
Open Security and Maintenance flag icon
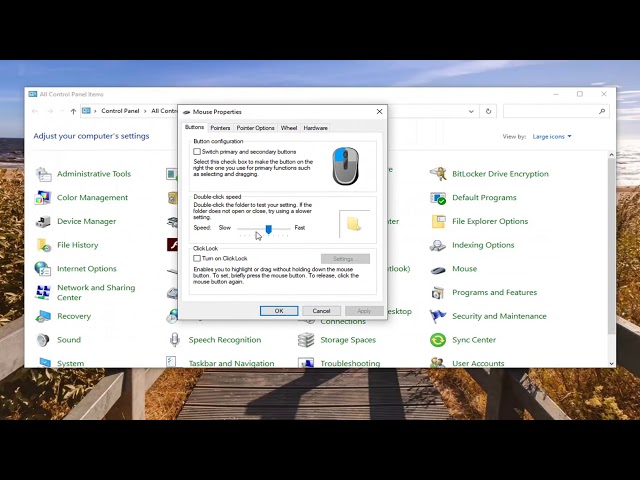coord(438,316)
